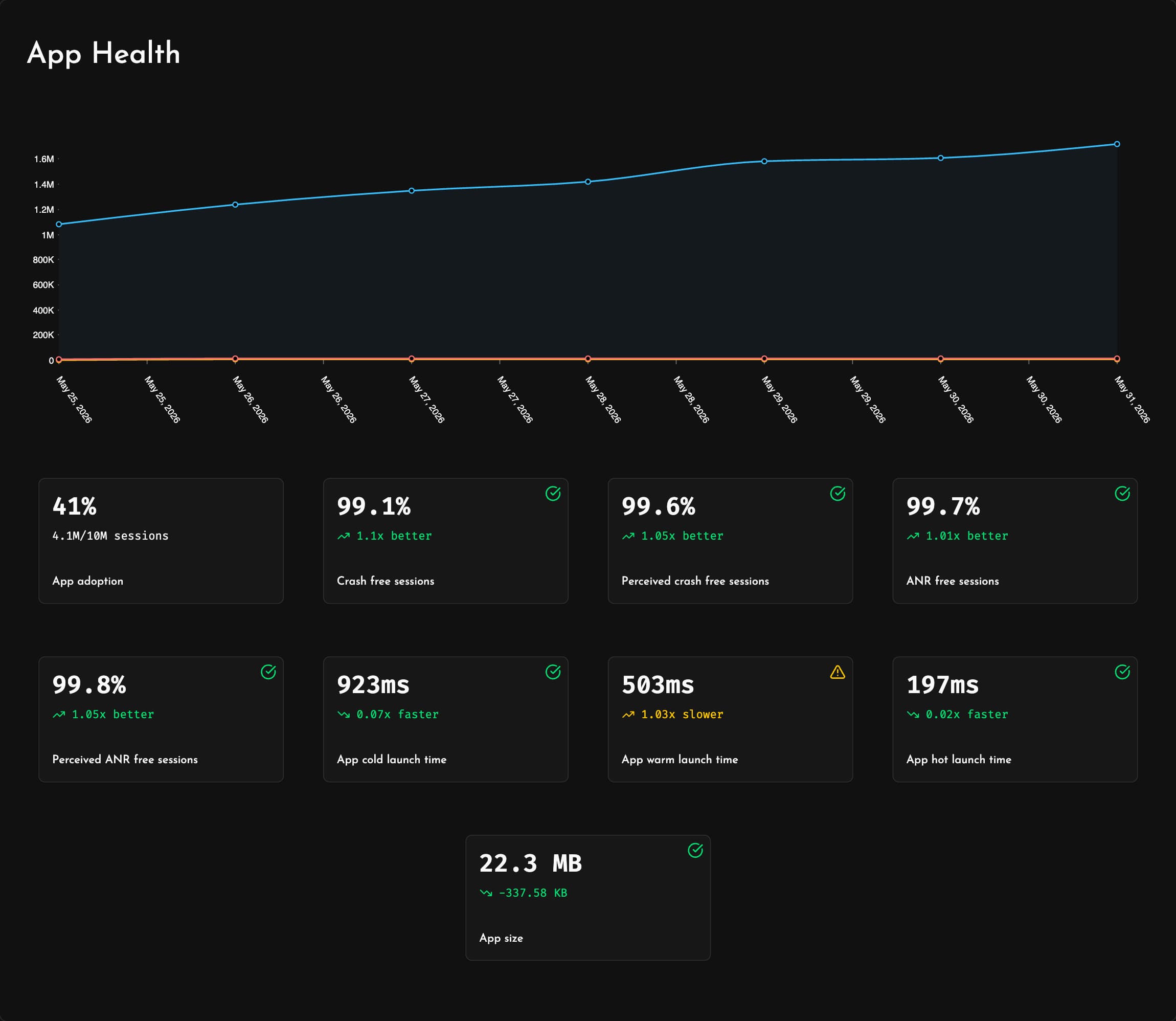The height and width of the screenshot is (1021, 1176).
Task: Click yellow trend arrow beside 1.03x slower
Action: pos(628,715)
